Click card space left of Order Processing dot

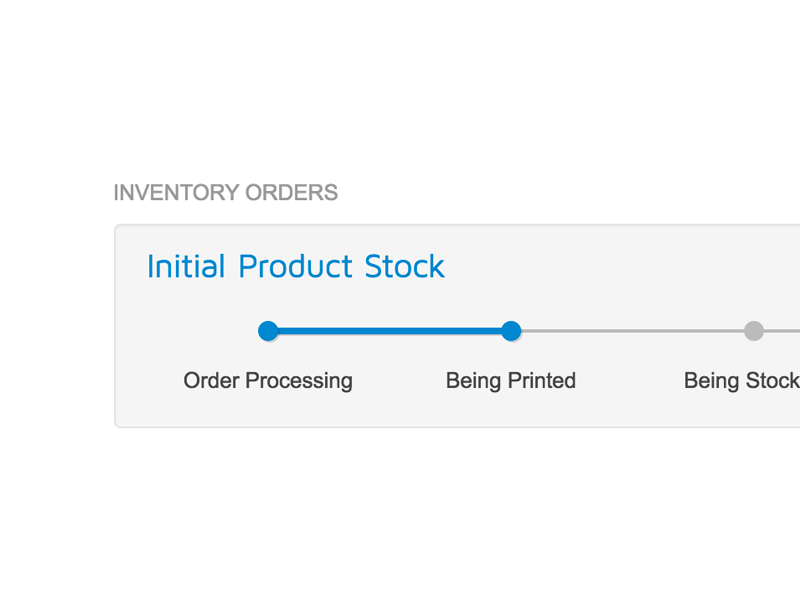click(190, 331)
